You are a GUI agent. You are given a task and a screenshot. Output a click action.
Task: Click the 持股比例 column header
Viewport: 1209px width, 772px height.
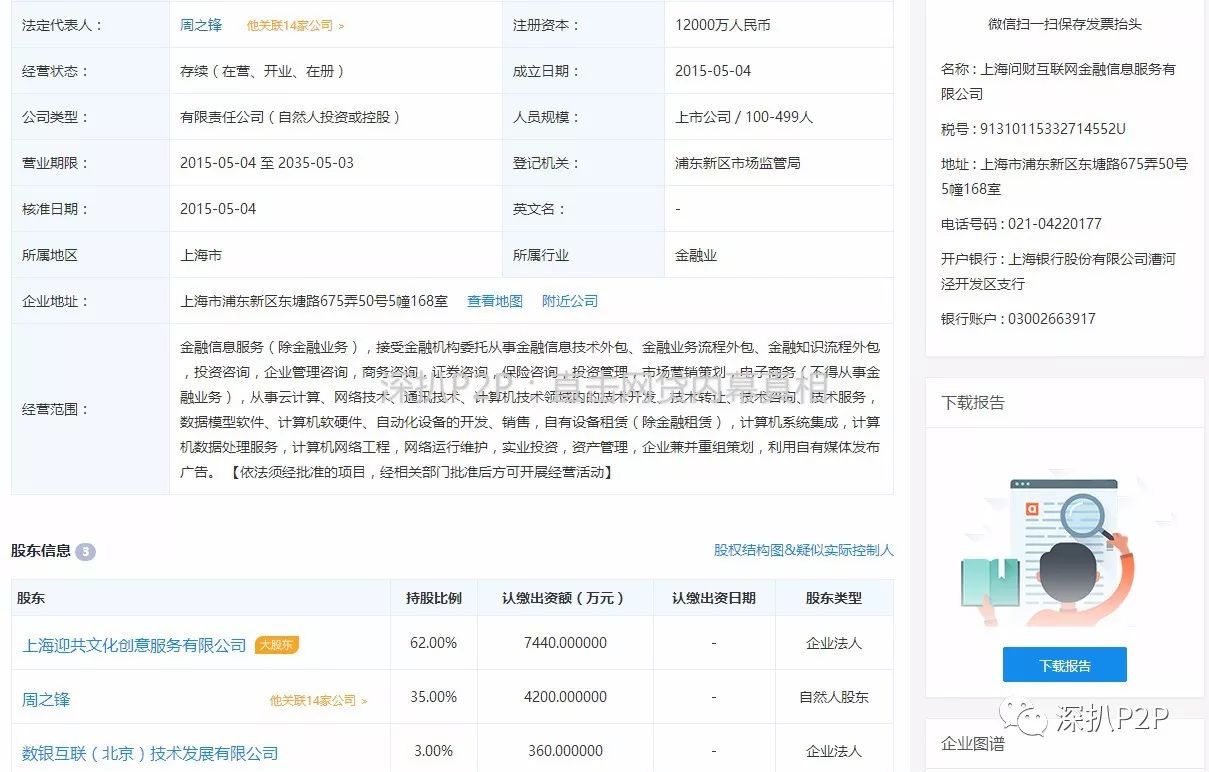(x=434, y=598)
